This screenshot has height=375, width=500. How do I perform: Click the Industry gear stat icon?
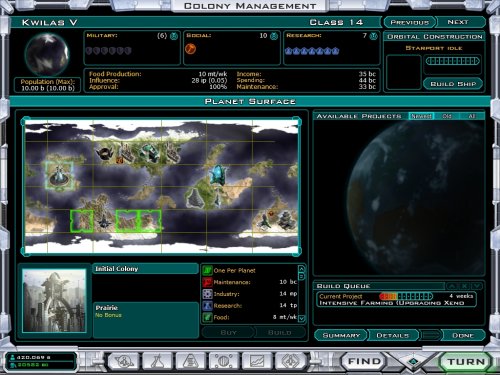(207, 294)
